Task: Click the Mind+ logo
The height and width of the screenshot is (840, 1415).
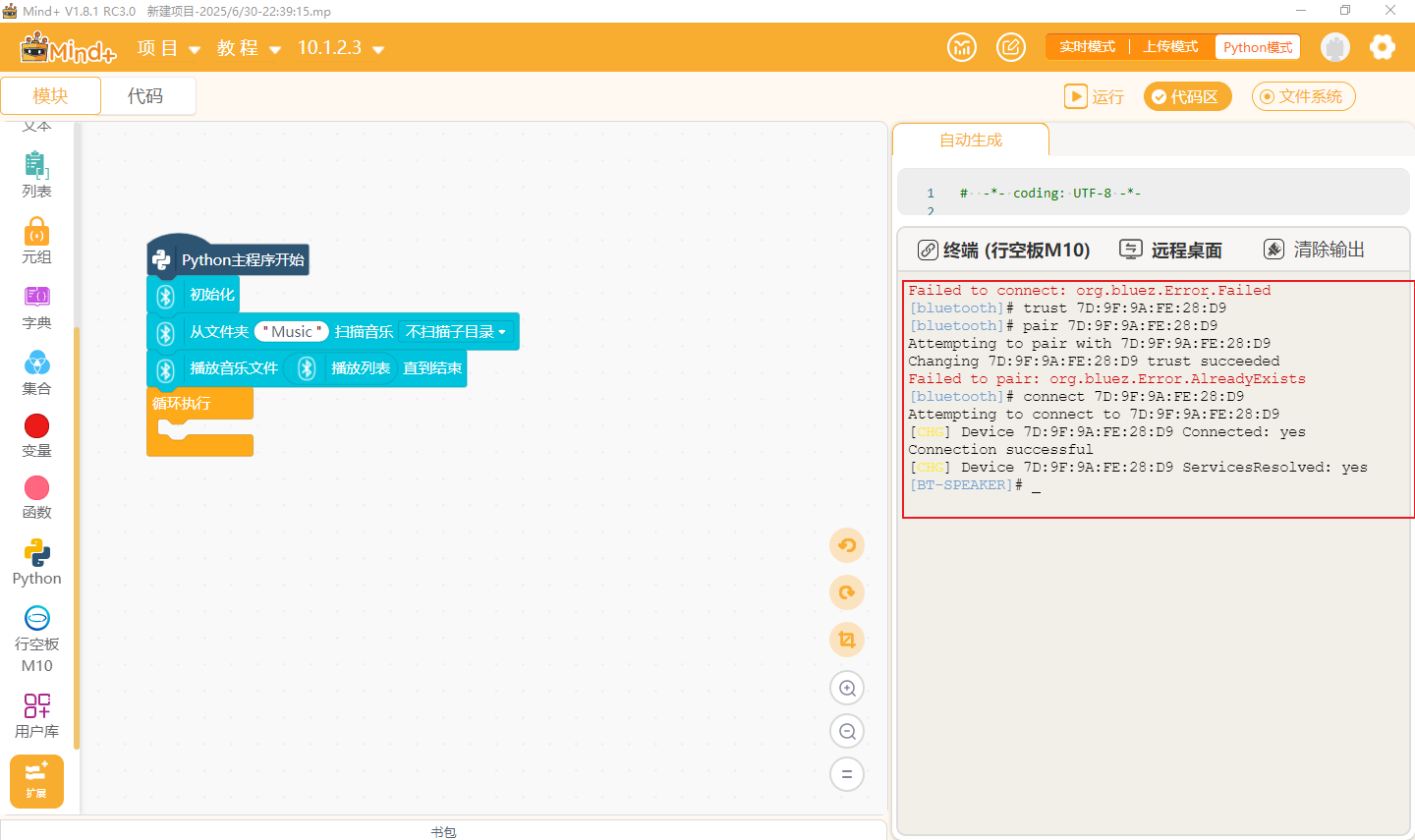Action: coord(68,47)
